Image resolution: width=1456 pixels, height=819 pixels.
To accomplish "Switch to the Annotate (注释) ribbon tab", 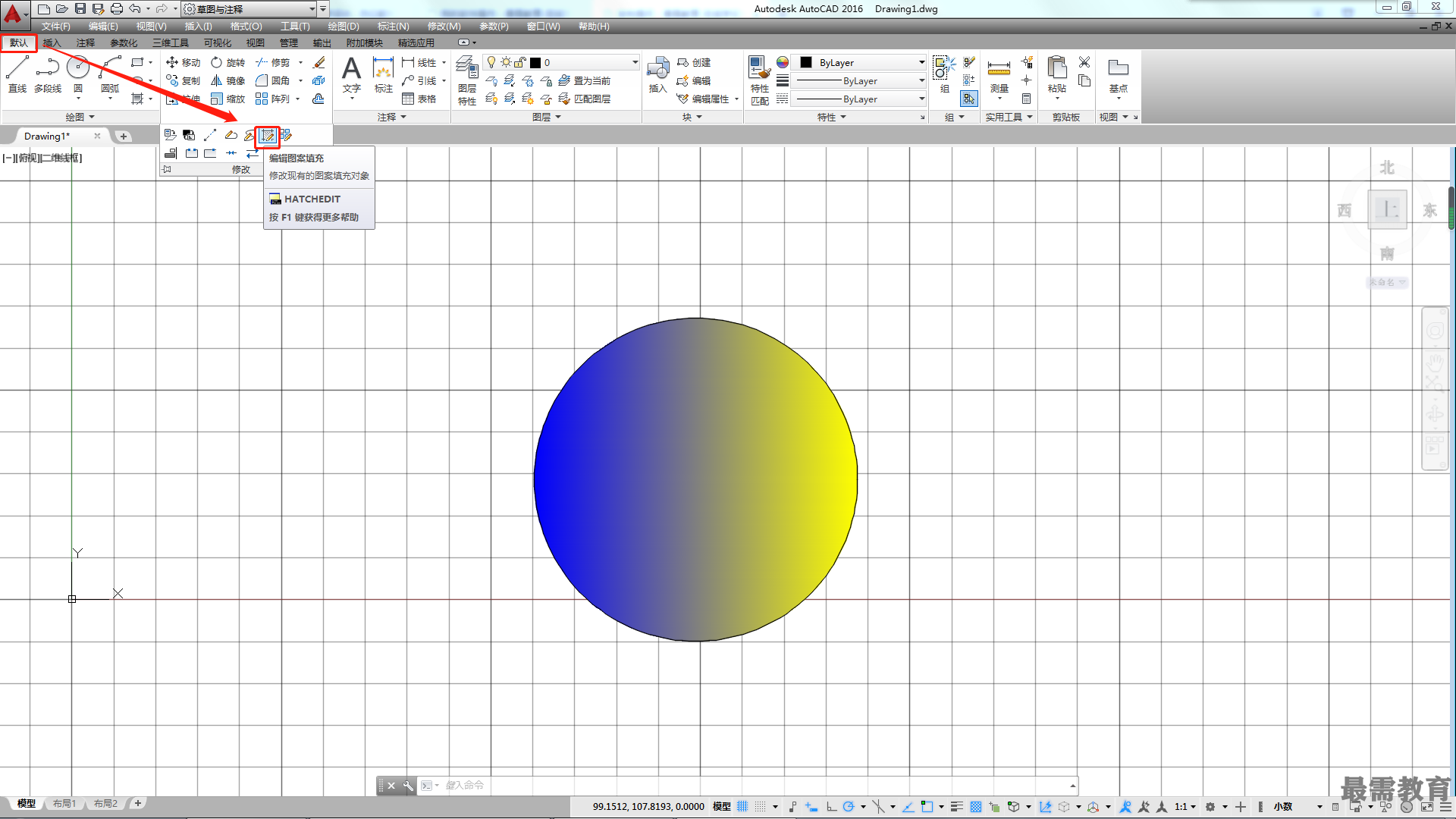I will click(86, 42).
